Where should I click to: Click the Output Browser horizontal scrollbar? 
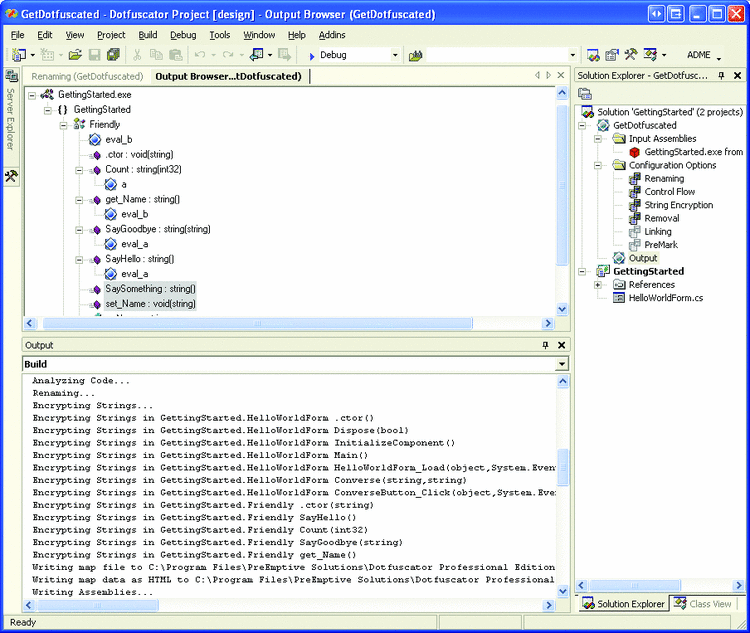tap(257, 323)
